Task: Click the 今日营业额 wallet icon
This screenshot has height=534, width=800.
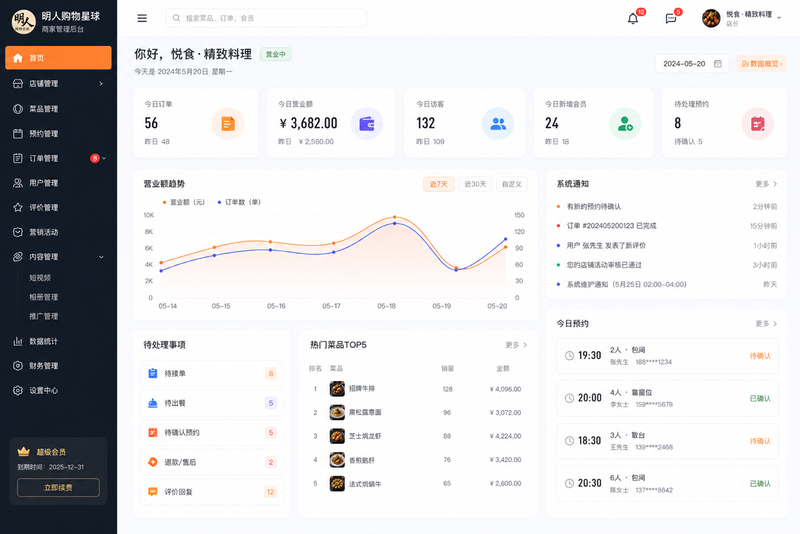Action: (x=367, y=123)
